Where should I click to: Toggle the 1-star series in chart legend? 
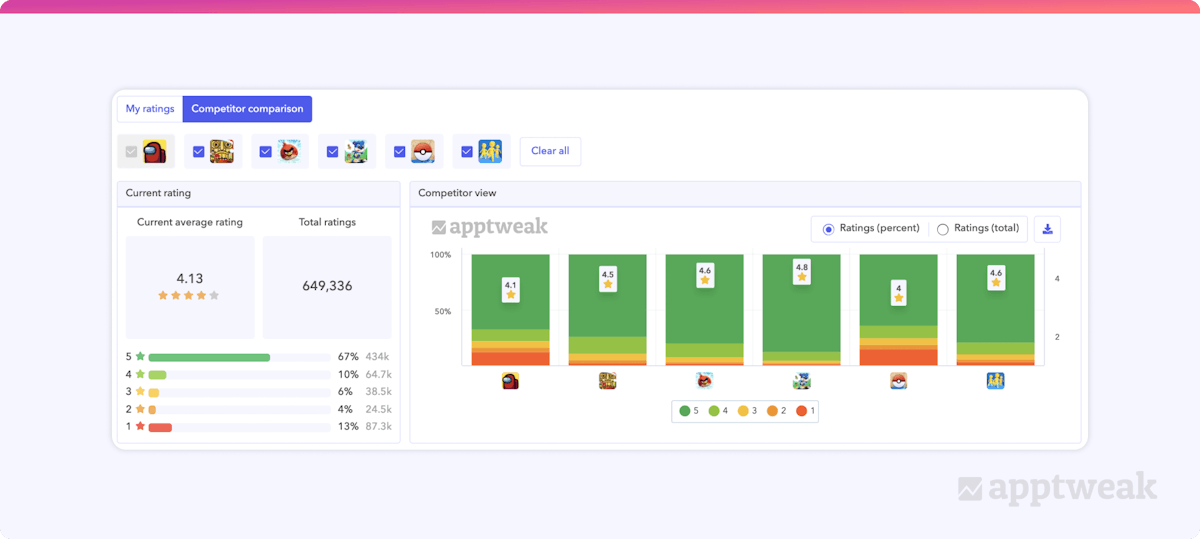(x=803, y=411)
